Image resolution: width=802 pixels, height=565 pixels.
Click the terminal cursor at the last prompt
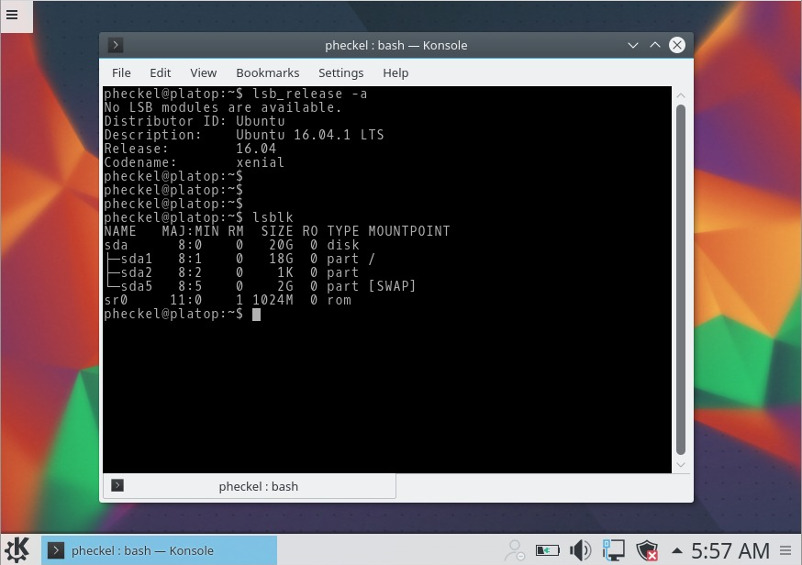click(x=256, y=314)
